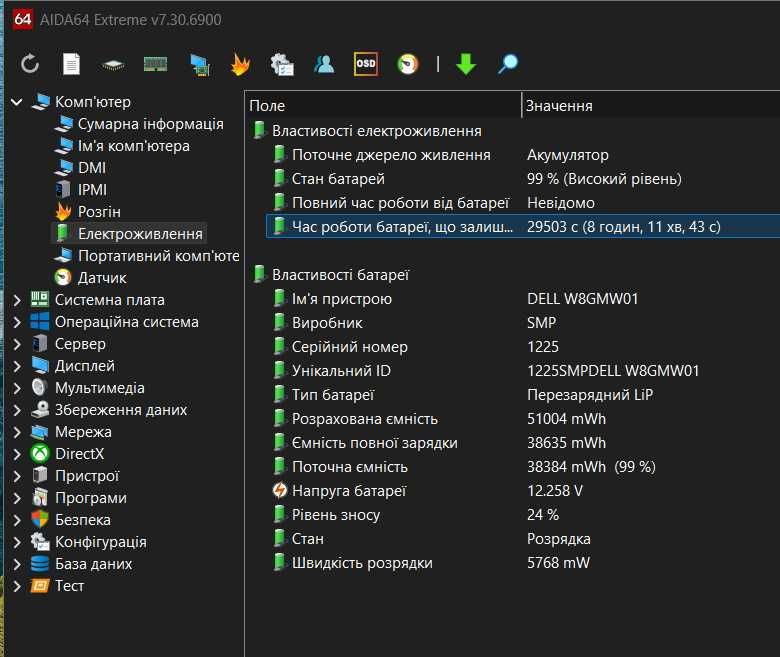Click the gauge icon next to Датчик

[63, 277]
